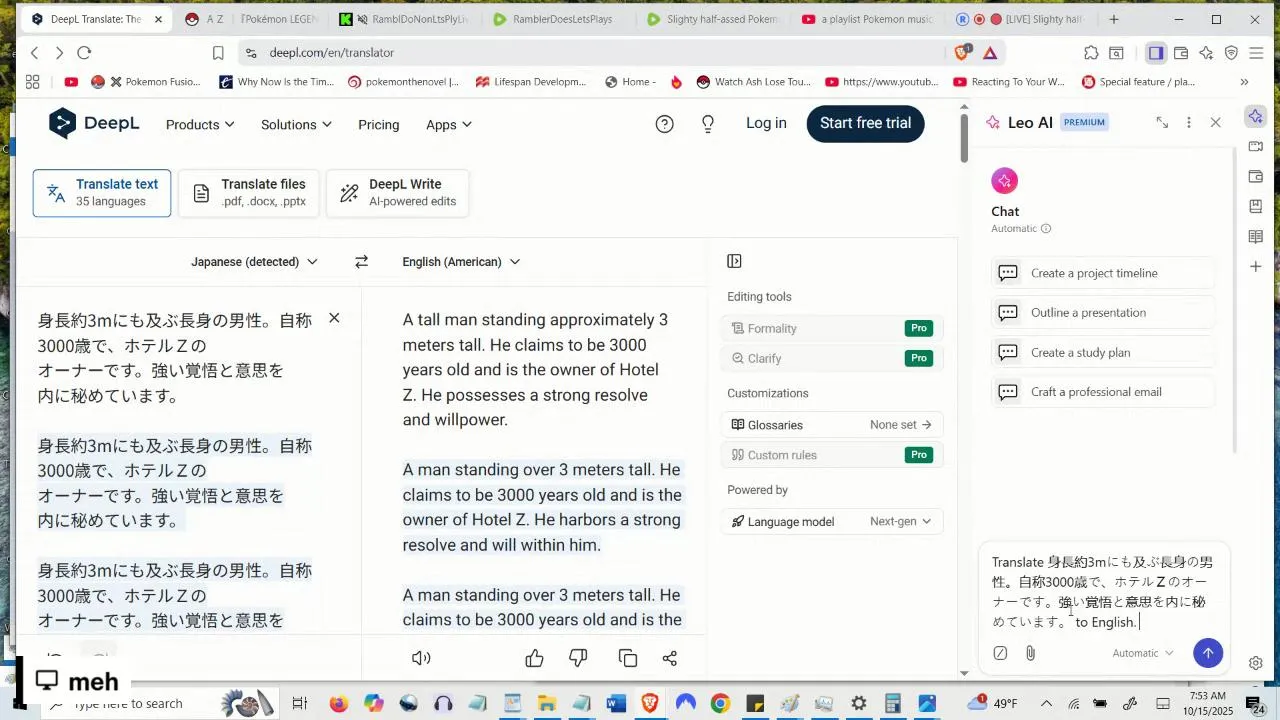Click Leo AI chat message input
The width and height of the screenshot is (1280, 720).
1102,592
